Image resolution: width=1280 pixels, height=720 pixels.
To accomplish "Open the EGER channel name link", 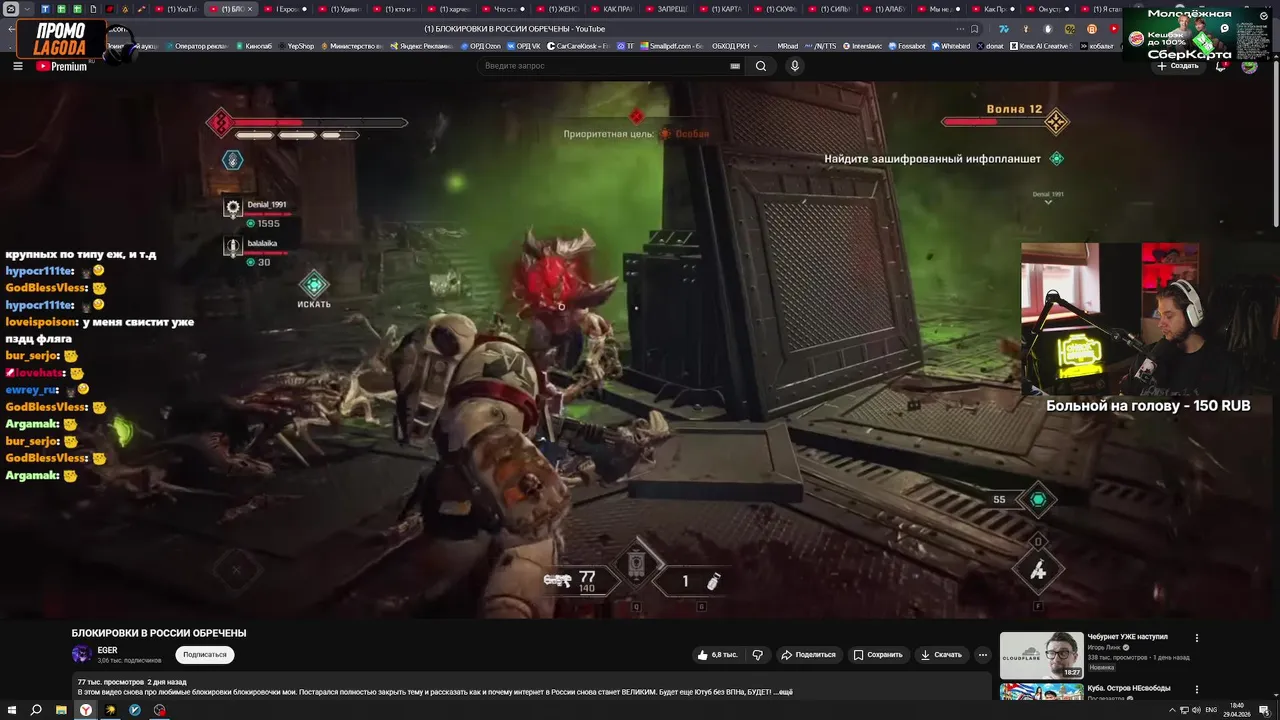I will point(107,650).
